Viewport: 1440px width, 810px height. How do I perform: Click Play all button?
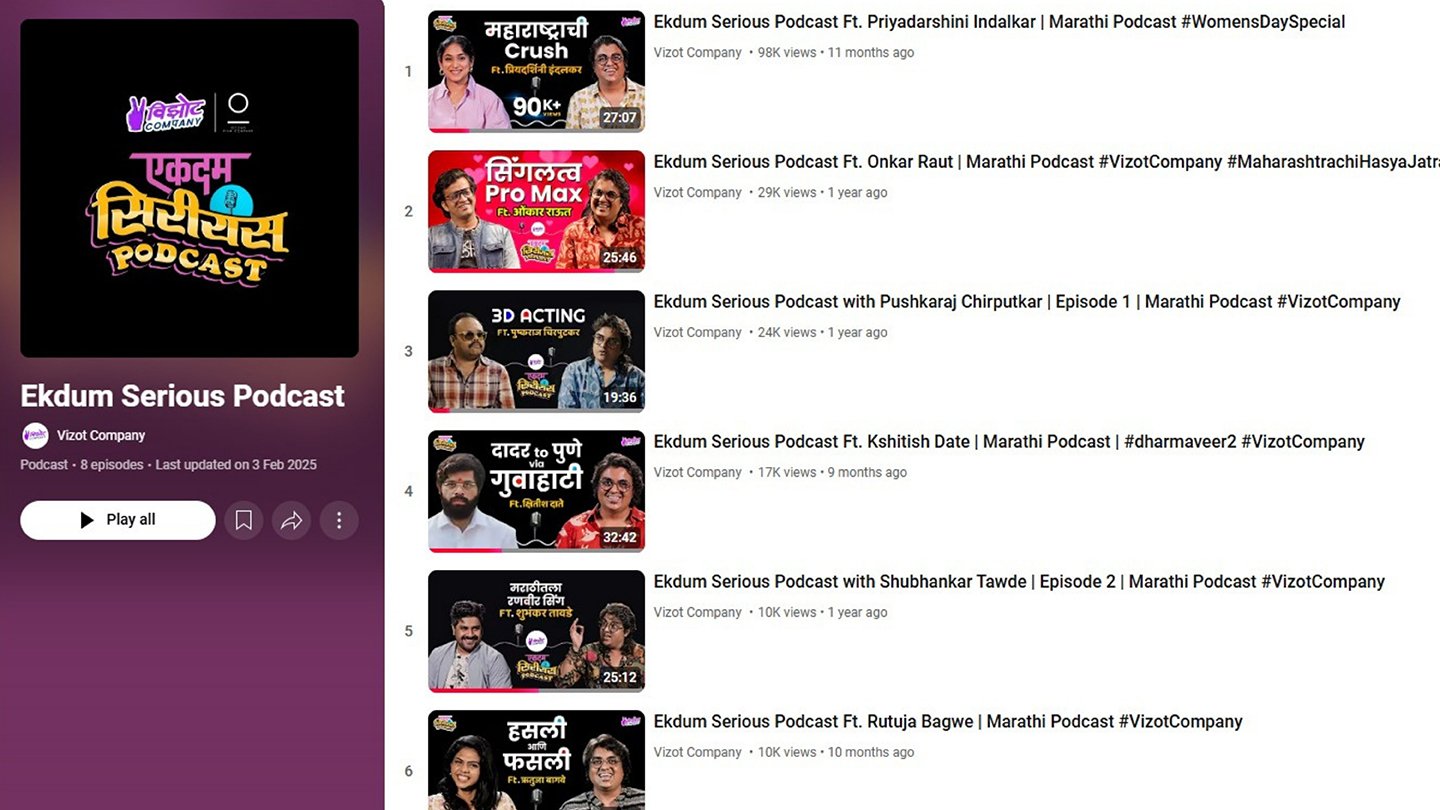tap(118, 520)
